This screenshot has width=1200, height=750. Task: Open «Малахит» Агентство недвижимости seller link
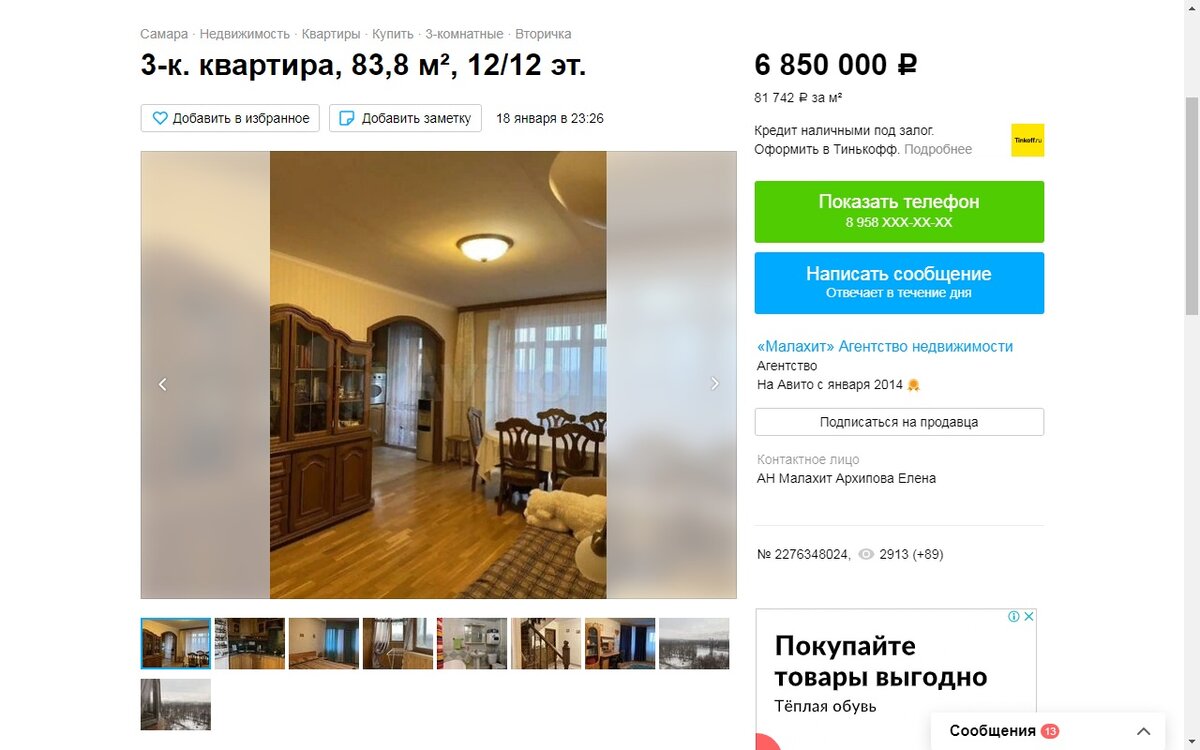(x=885, y=346)
